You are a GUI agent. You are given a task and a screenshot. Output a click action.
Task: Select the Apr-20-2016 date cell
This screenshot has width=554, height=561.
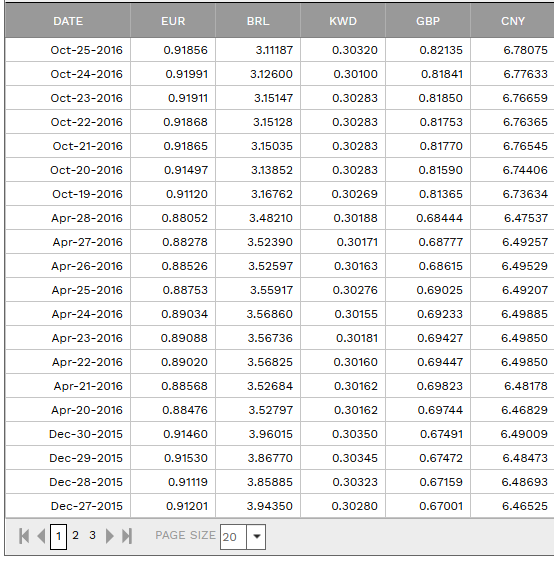pyautogui.click(x=68, y=409)
